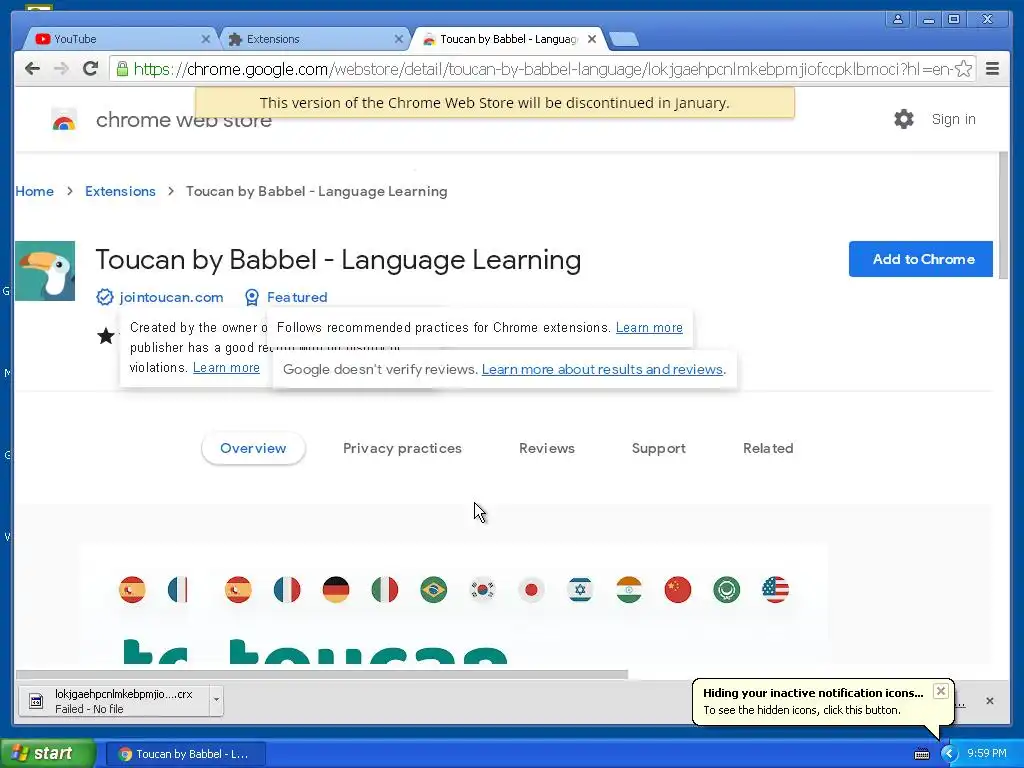
Task: Show hidden tray icons arrow button
Action: tap(949, 754)
